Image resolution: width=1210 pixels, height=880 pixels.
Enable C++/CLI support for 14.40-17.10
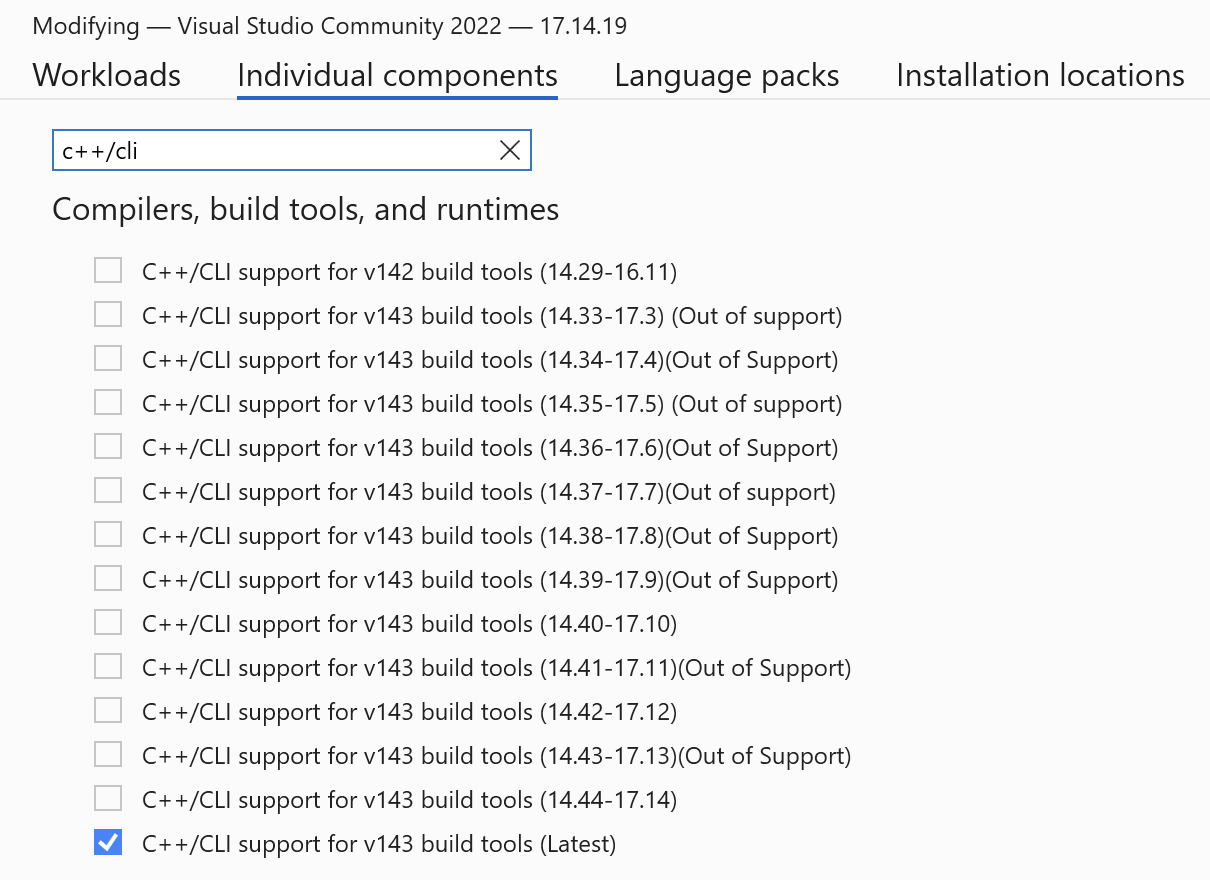click(x=108, y=621)
